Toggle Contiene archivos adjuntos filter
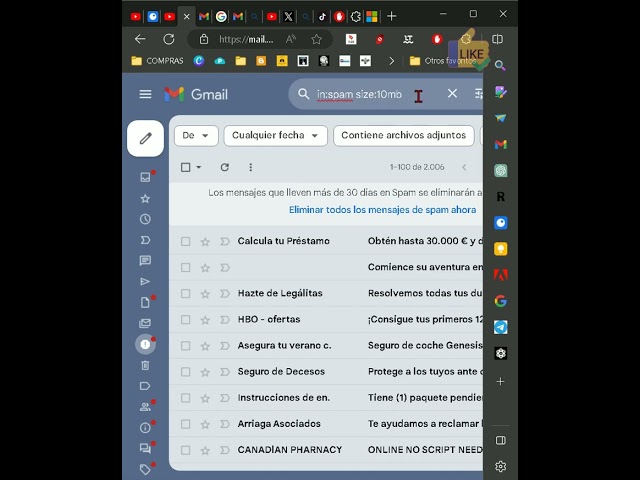 click(x=404, y=136)
